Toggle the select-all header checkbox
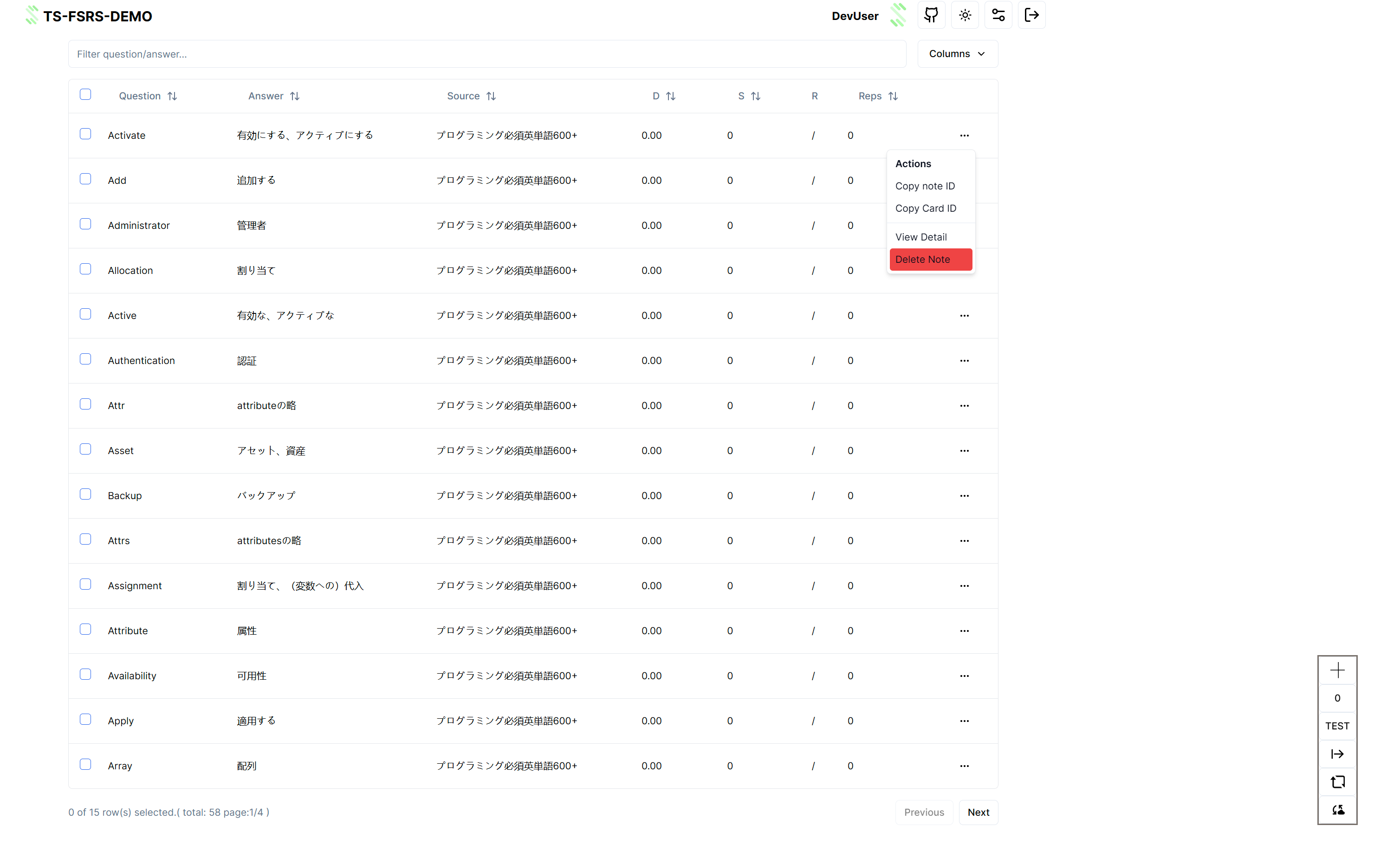The width and height of the screenshot is (1400, 845). coord(85,94)
